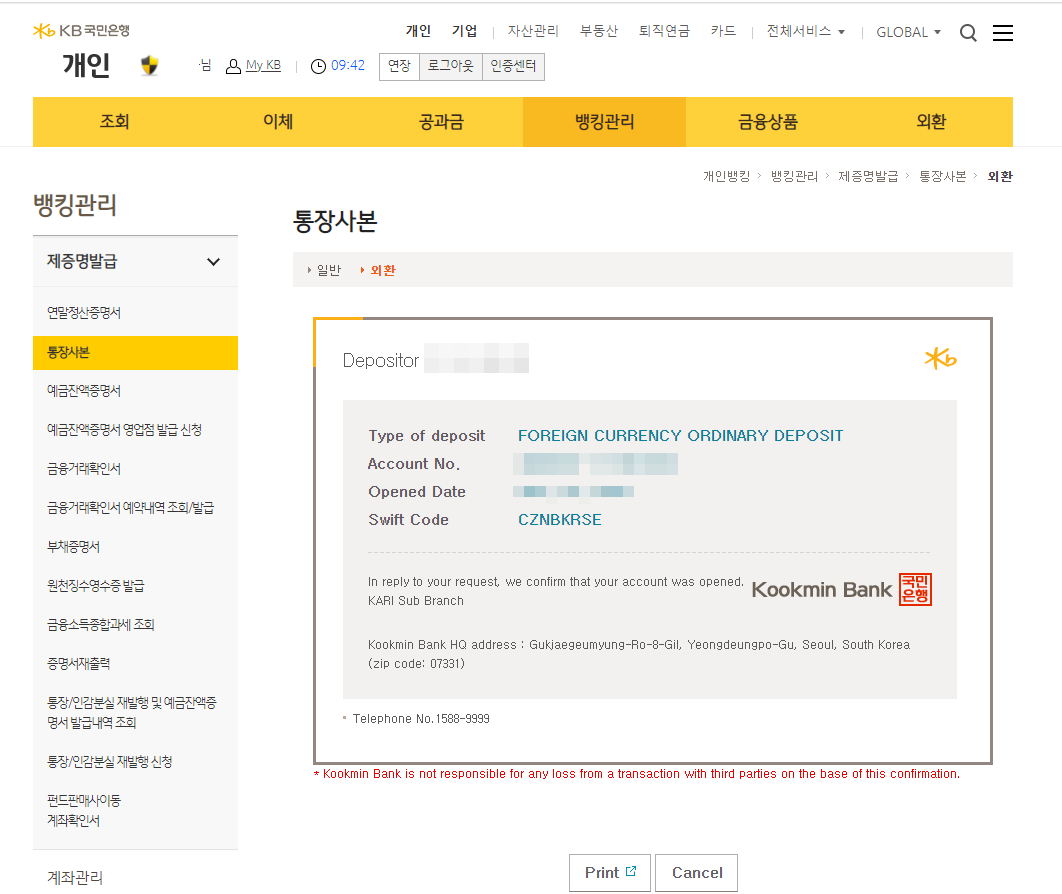The width and height of the screenshot is (1062, 894).
Task: Click the Cancel button
Action: [x=696, y=872]
